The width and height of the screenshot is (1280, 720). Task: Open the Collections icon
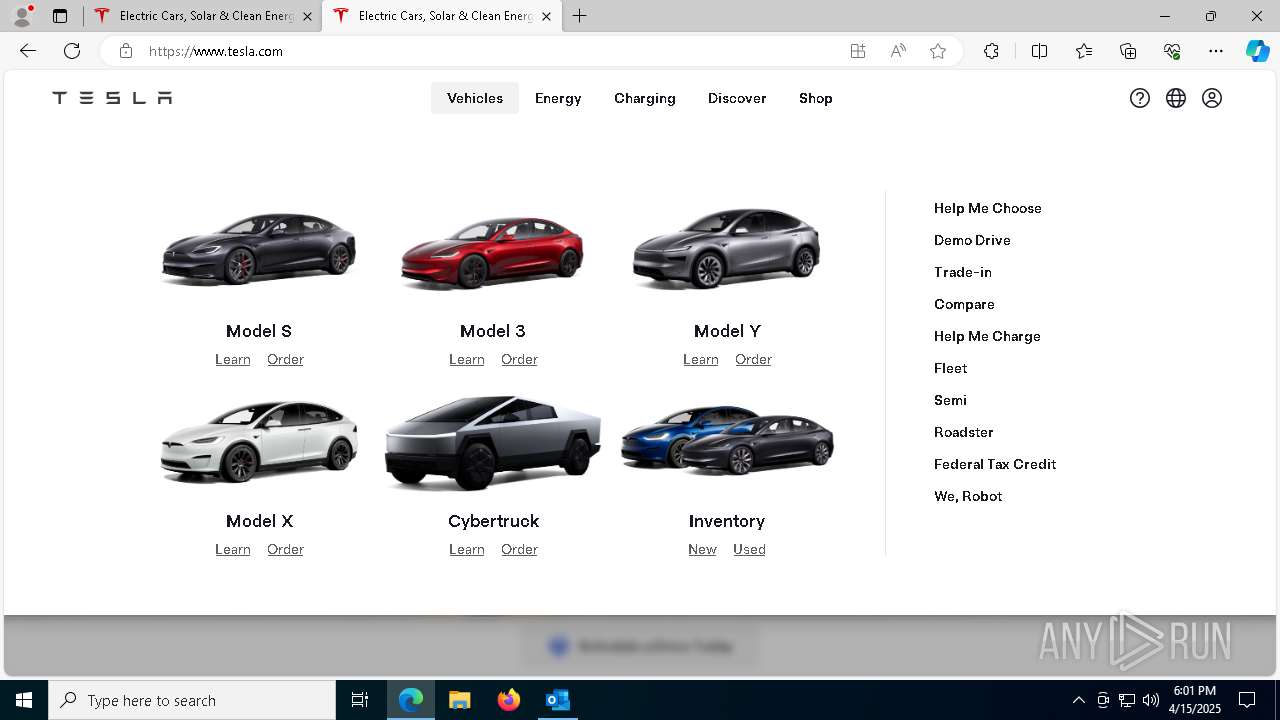click(1128, 51)
